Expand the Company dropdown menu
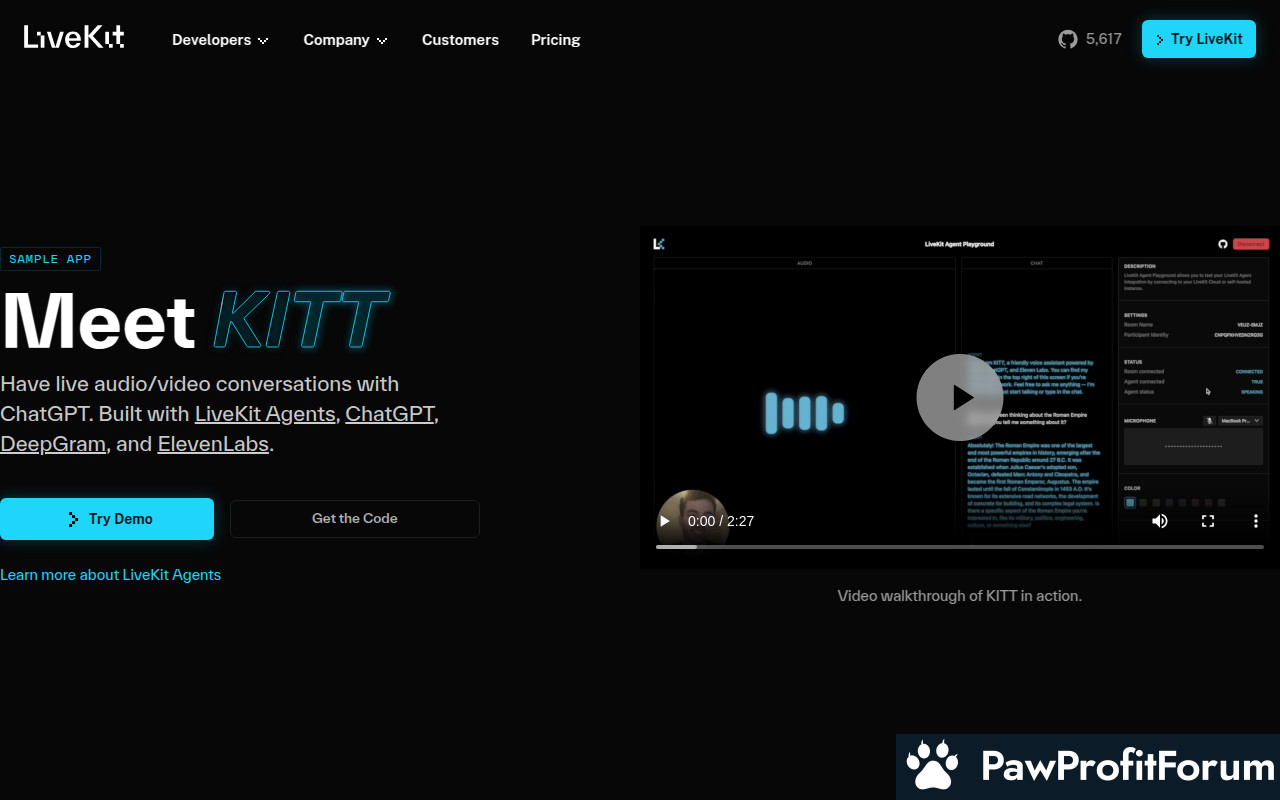1280x800 pixels. tap(345, 40)
